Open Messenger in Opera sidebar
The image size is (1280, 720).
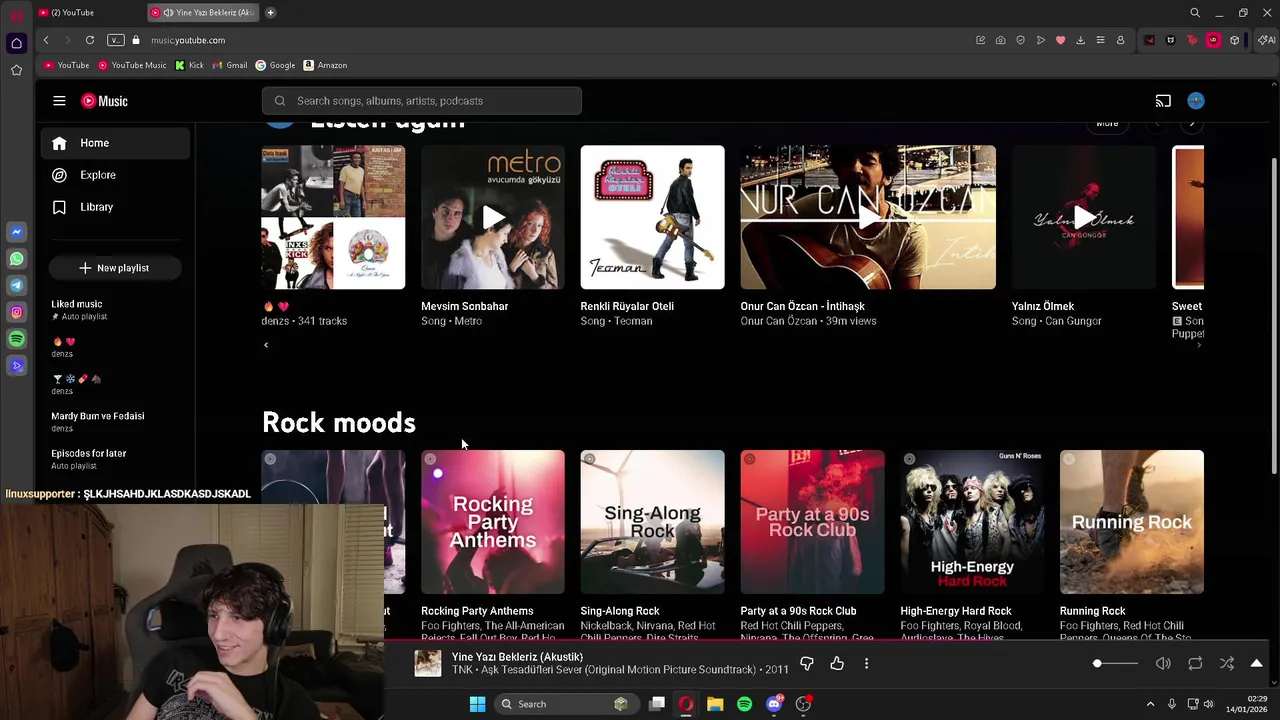point(16,232)
